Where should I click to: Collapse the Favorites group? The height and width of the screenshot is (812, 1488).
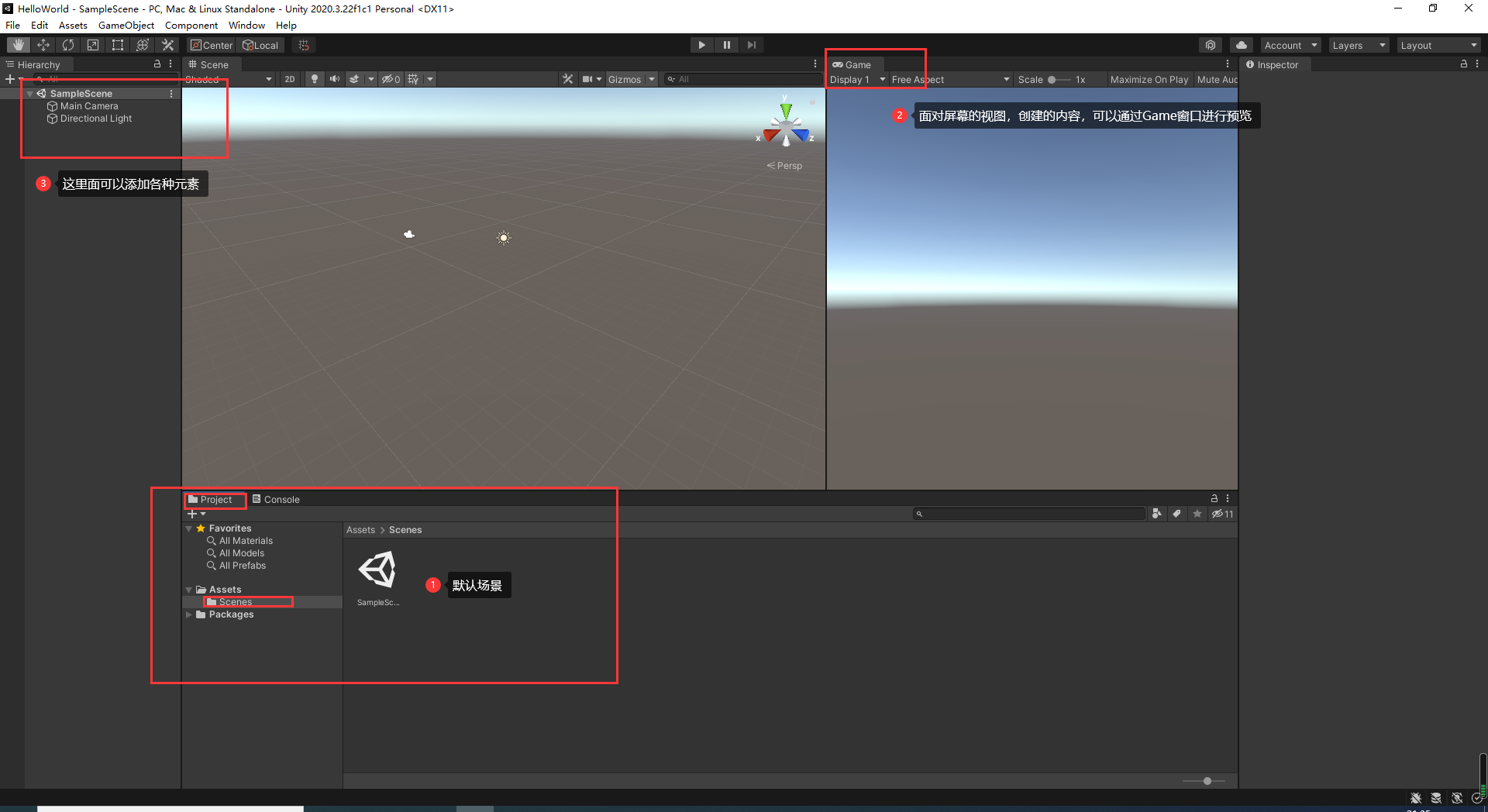(x=188, y=528)
